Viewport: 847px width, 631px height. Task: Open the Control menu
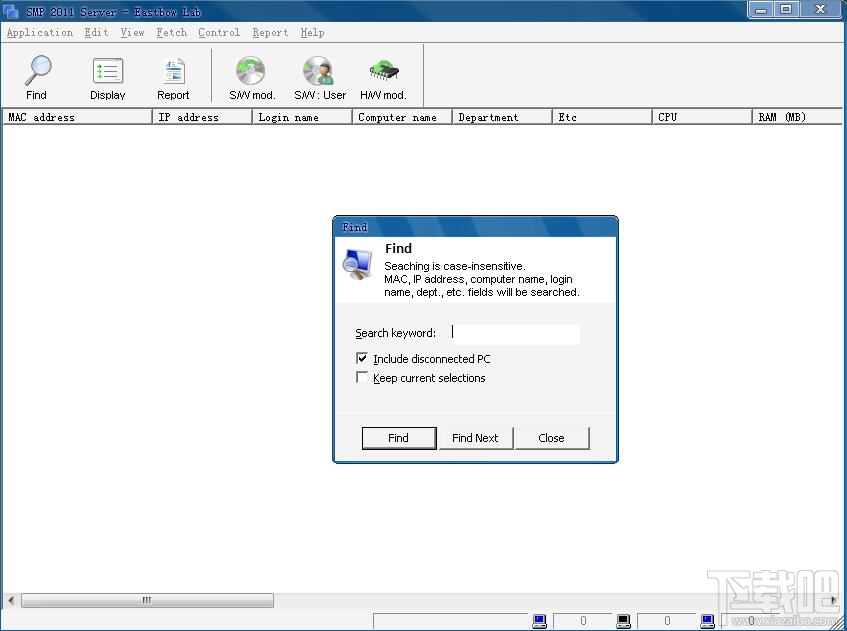219,32
